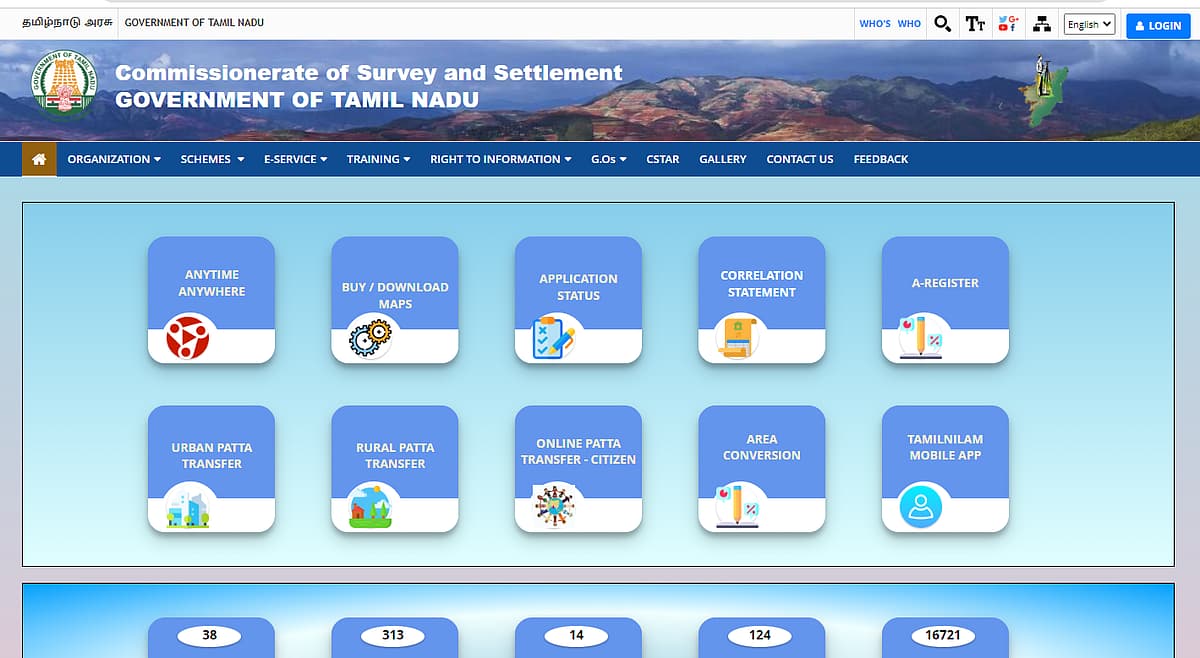Open the WHO'S WHO link

(889, 22)
